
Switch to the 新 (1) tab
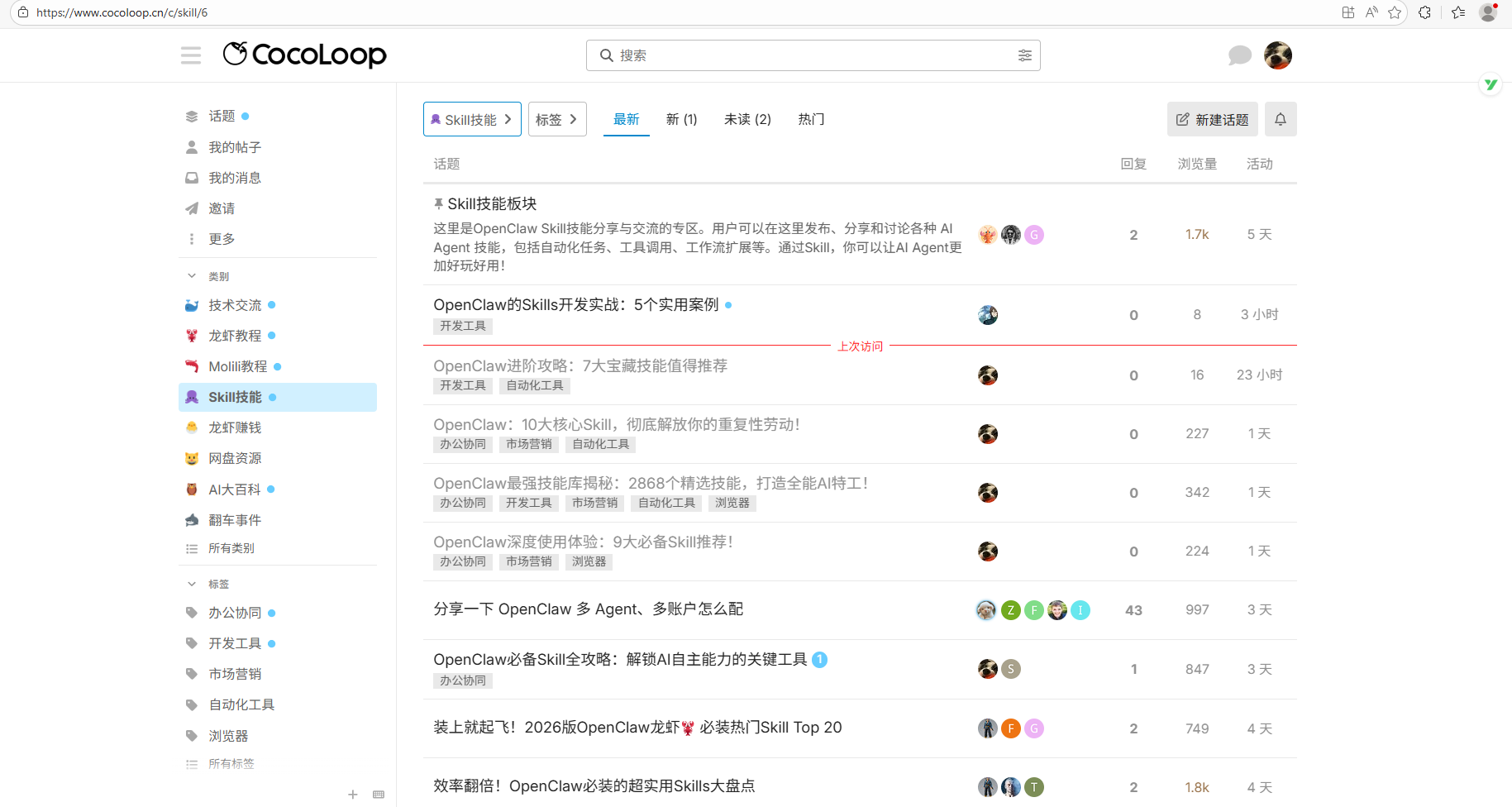(682, 119)
